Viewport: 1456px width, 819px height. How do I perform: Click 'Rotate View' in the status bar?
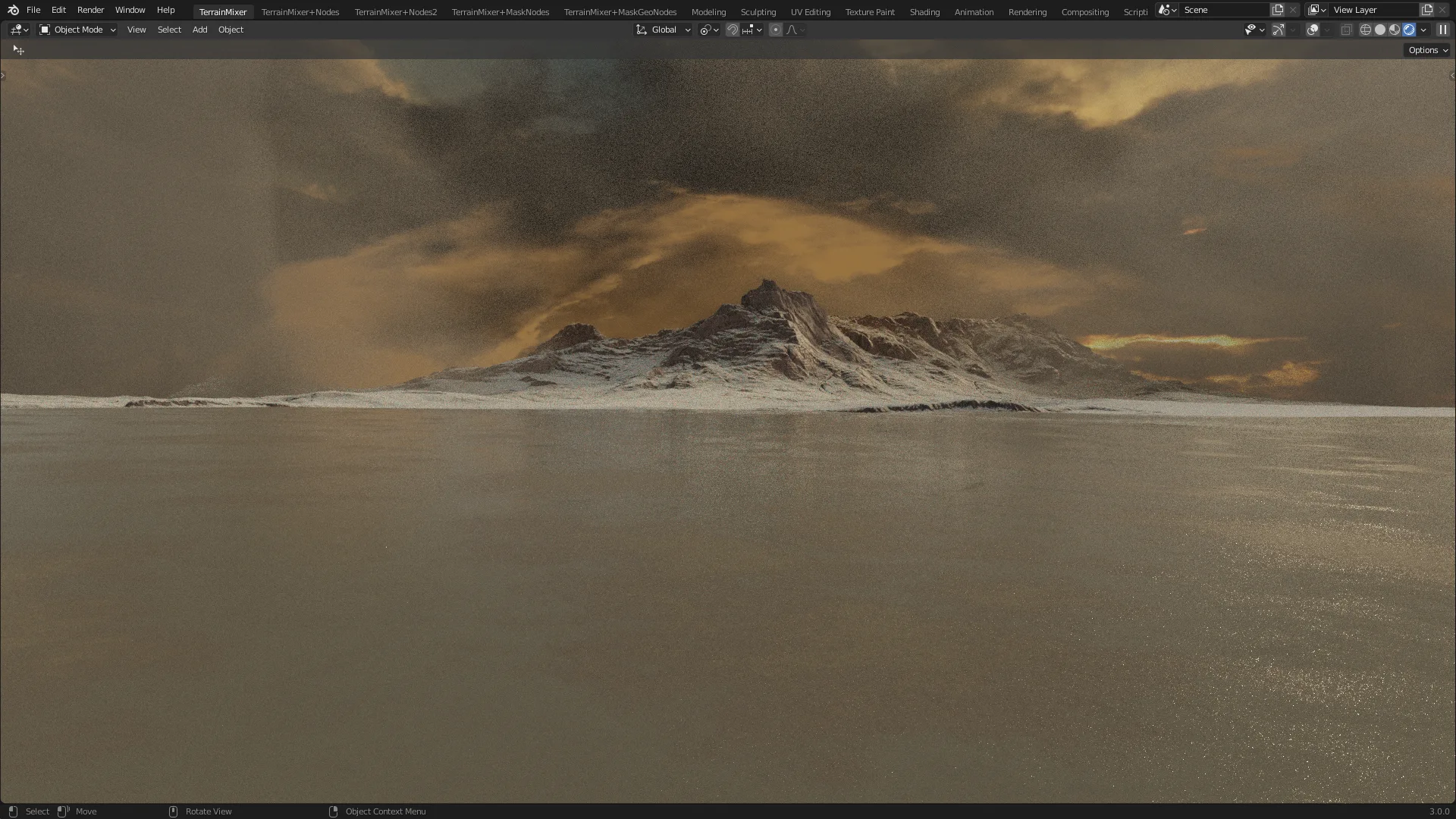[209, 811]
